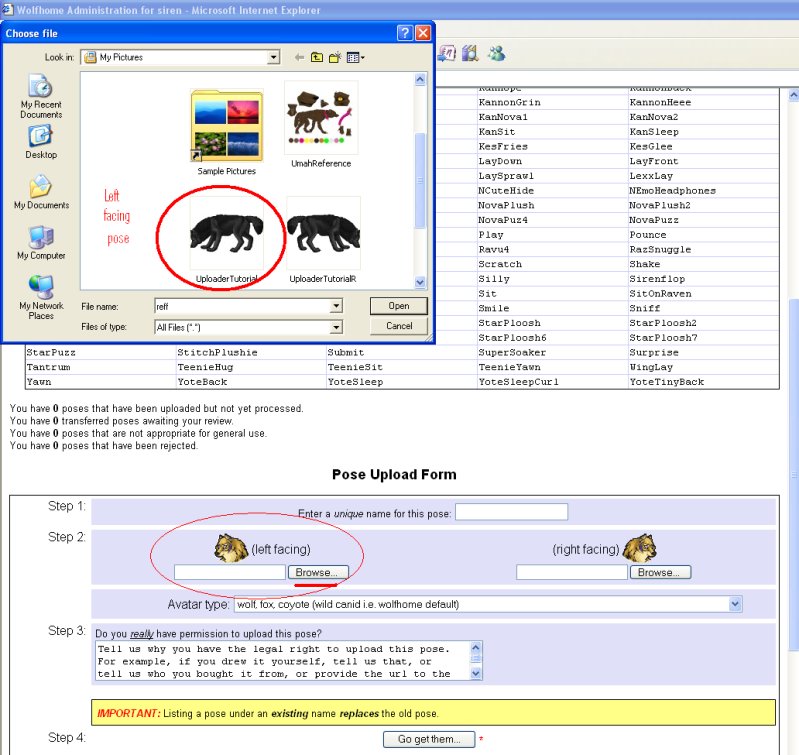799x755 pixels.
Task: Expand the Look in dropdown
Action: (273, 58)
